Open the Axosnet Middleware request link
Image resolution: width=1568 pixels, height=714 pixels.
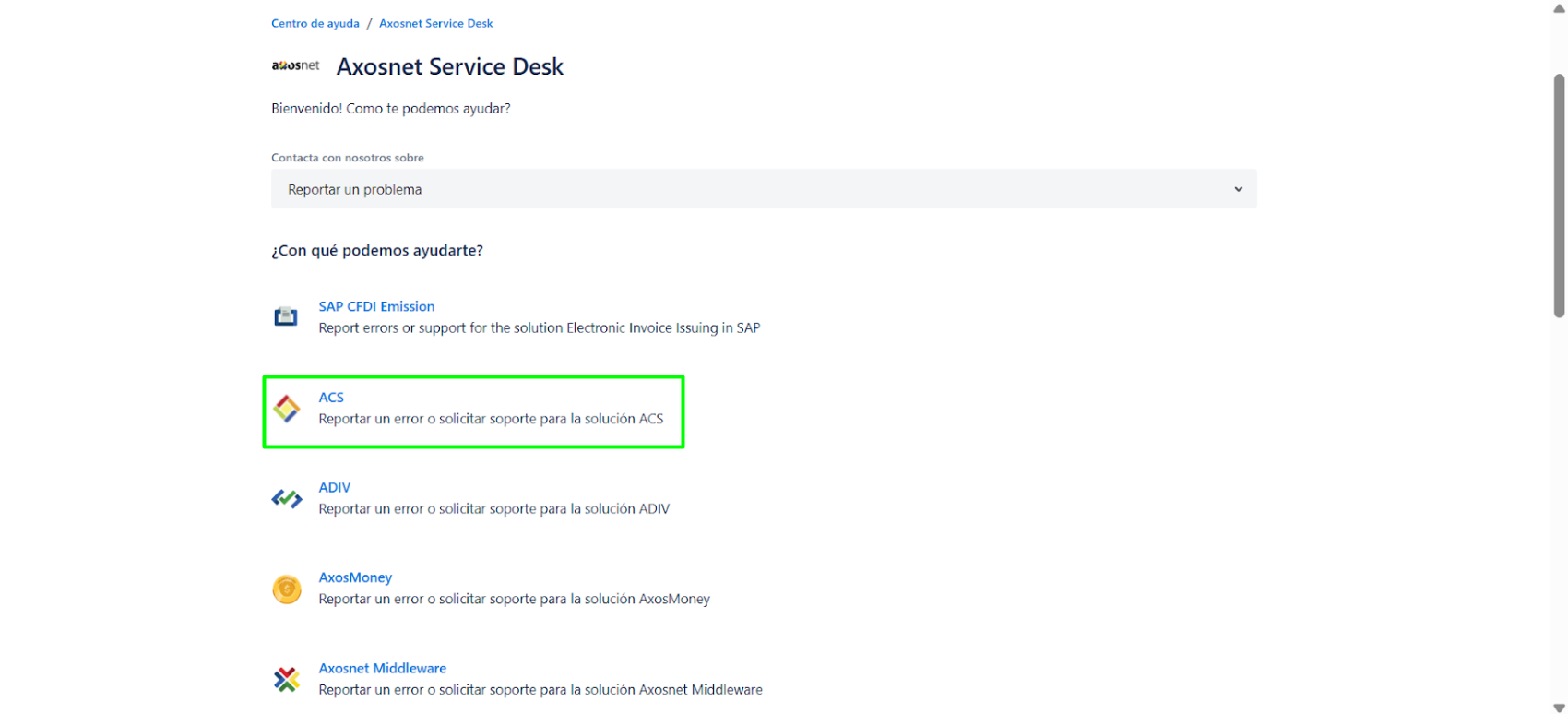point(382,668)
